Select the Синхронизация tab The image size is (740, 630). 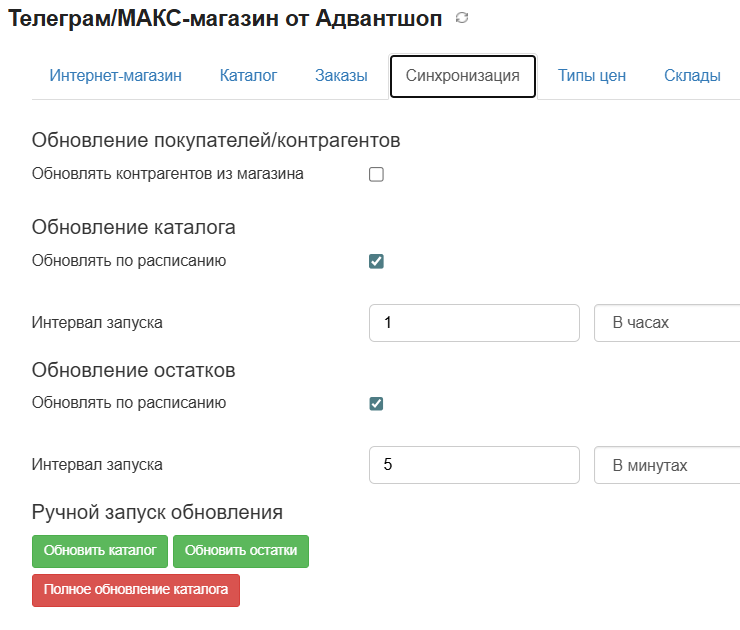point(462,76)
